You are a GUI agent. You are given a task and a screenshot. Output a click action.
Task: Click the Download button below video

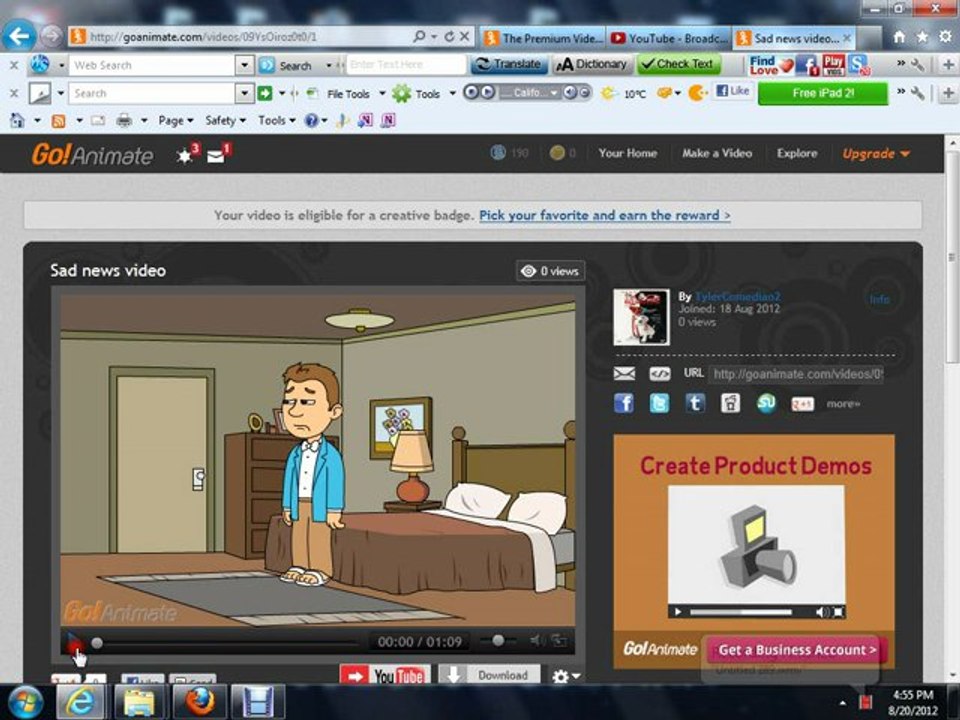tap(489, 675)
